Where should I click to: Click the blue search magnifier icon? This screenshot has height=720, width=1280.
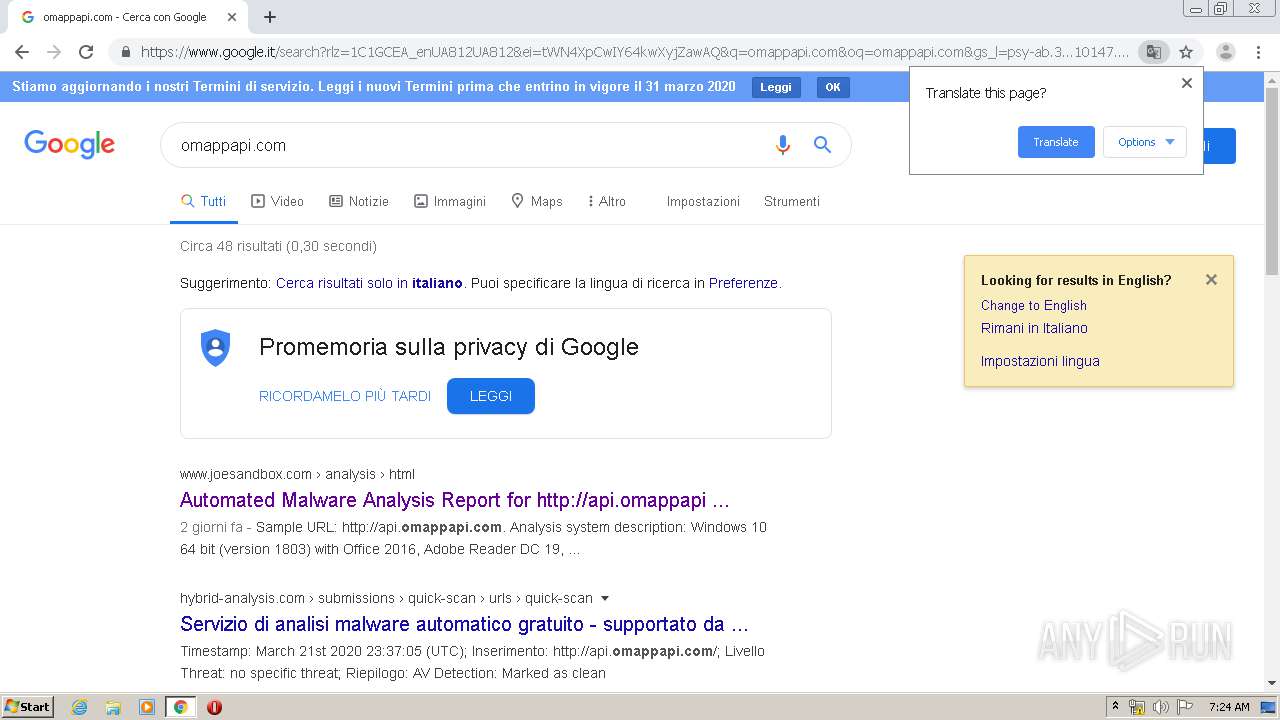tap(822, 145)
